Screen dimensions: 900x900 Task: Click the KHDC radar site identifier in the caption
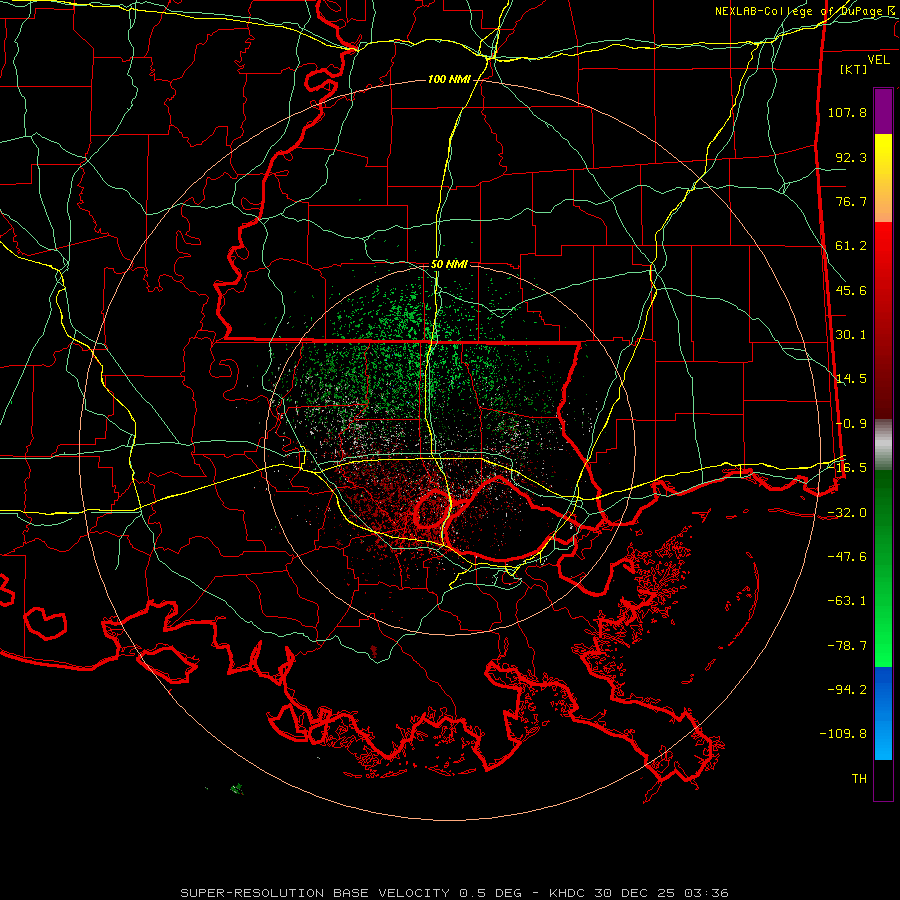pyautogui.click(x=566, y=893)
